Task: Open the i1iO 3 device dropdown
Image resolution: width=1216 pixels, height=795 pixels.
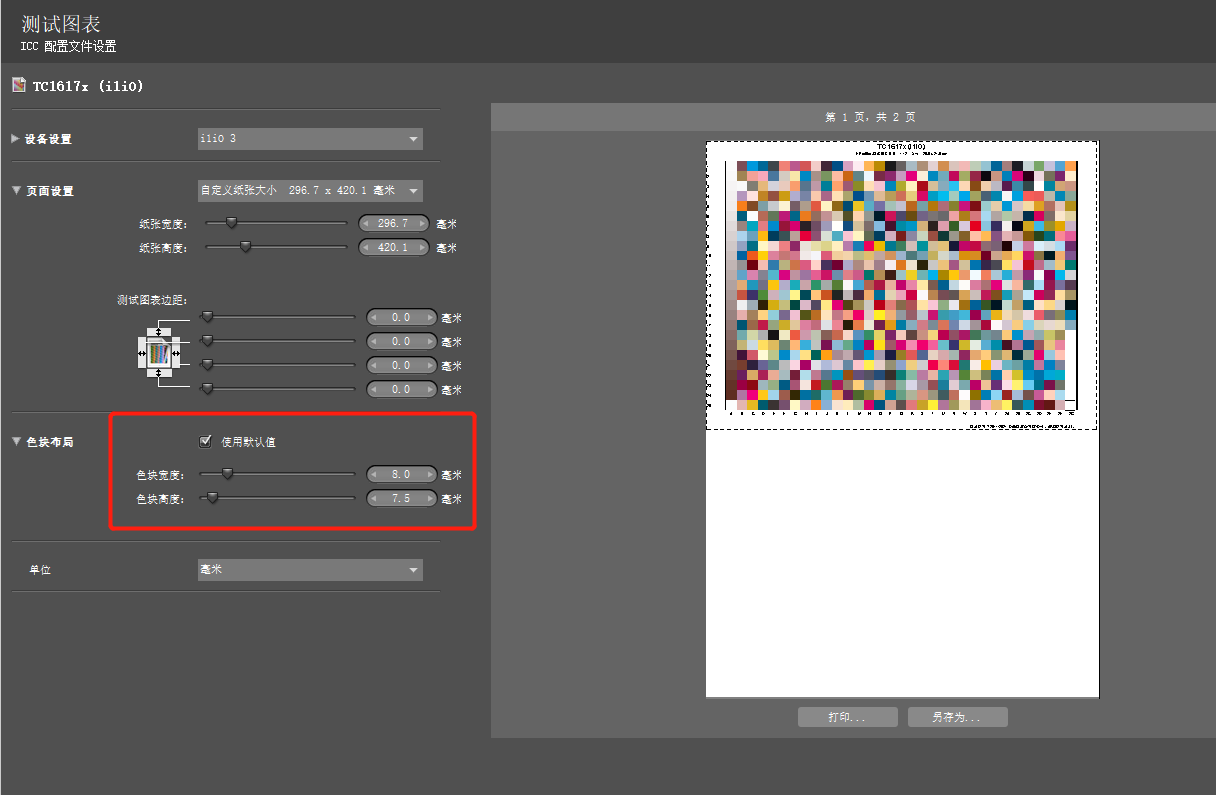Action: (x=310, y=139)
